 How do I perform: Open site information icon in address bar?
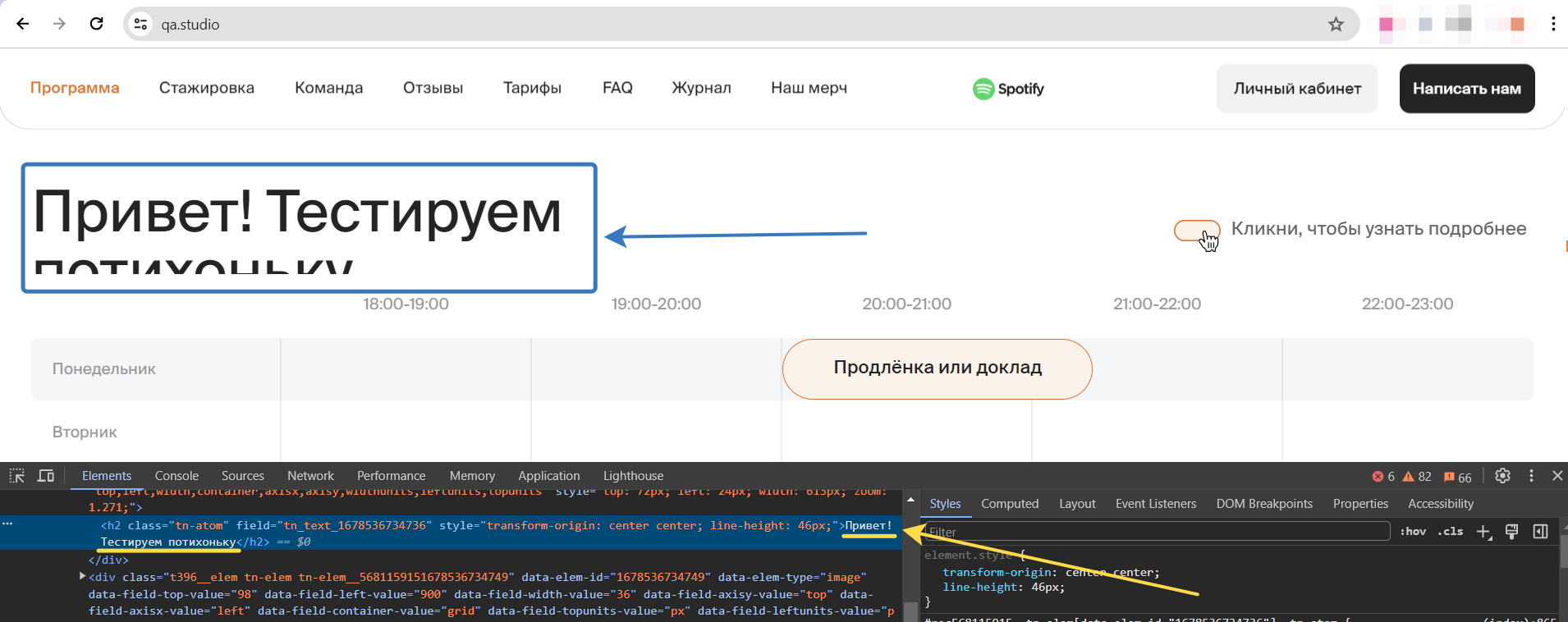(x=141, y=25)
